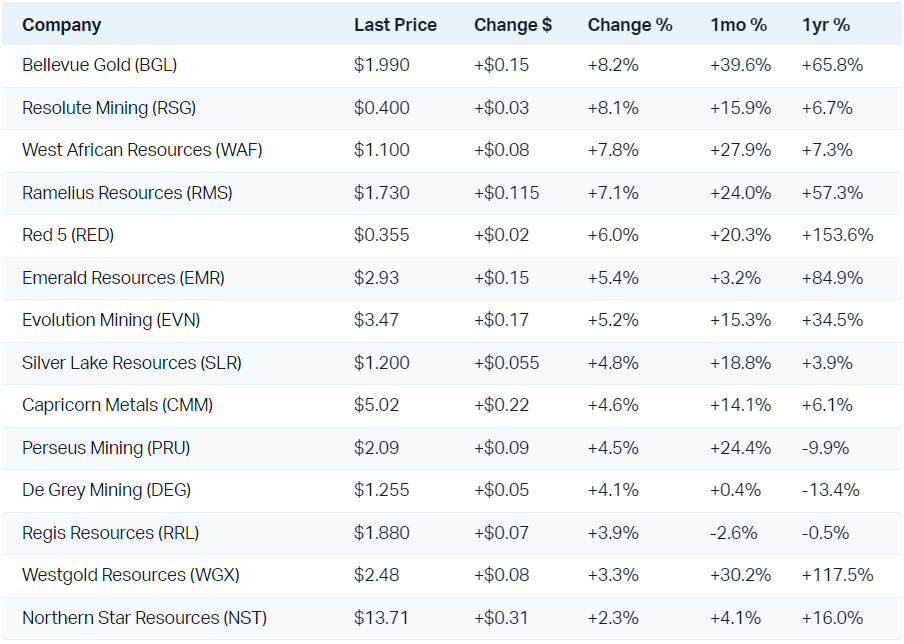Open Perseus Mining (PRU) company page
904x644 pixels.
click(x=106, y=448)
